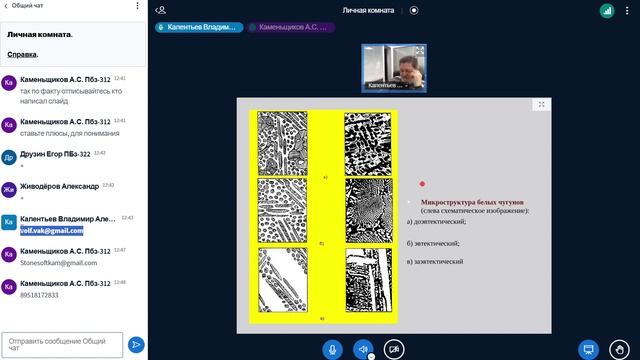Click the shared slide presentation area
Screen dimensions: 640x360
click(x=394, y=216)
